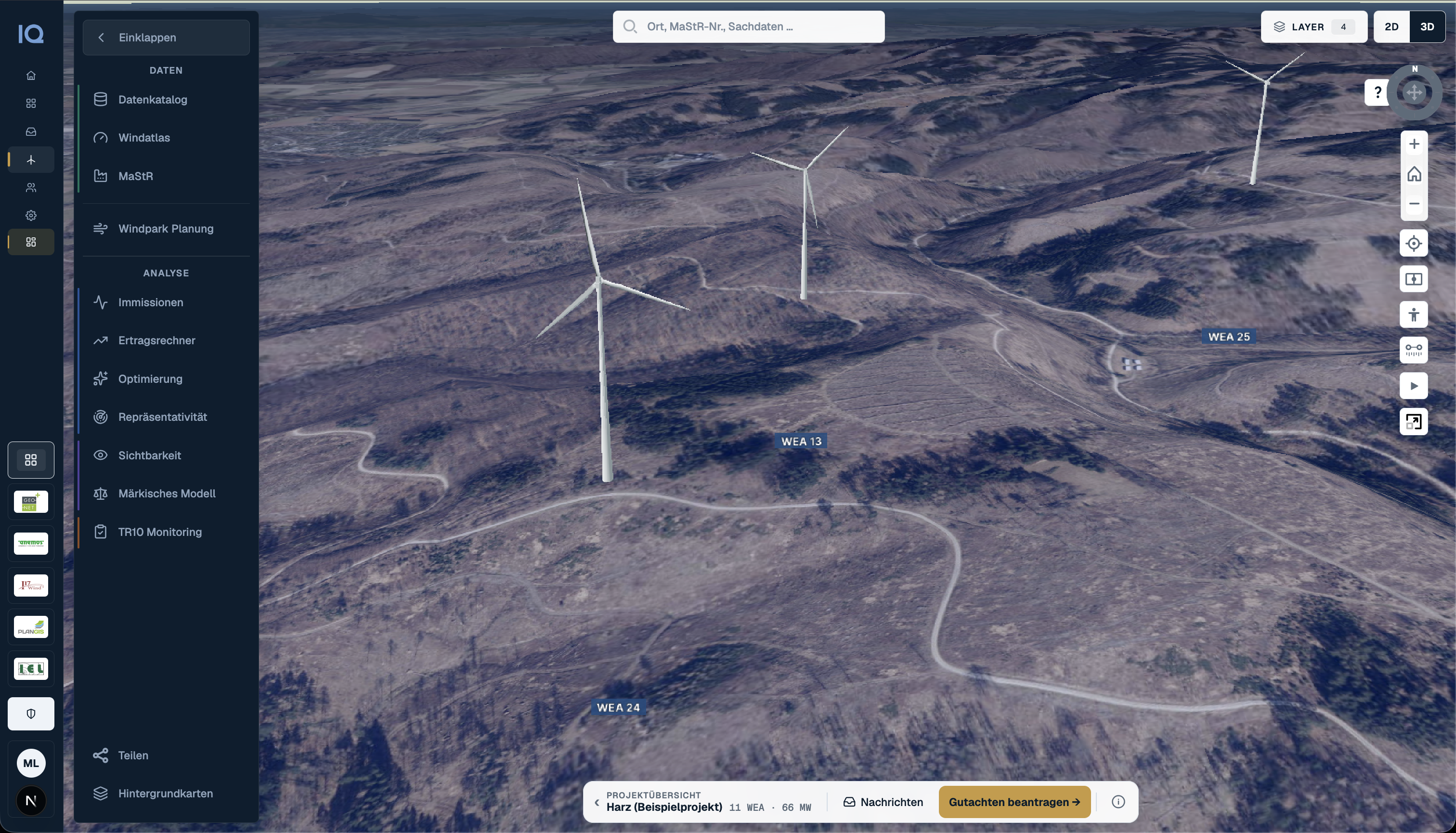Viewport: 1456px width, 833px height.
Task: Open Immissionen analysis
Action: (166, 302)
